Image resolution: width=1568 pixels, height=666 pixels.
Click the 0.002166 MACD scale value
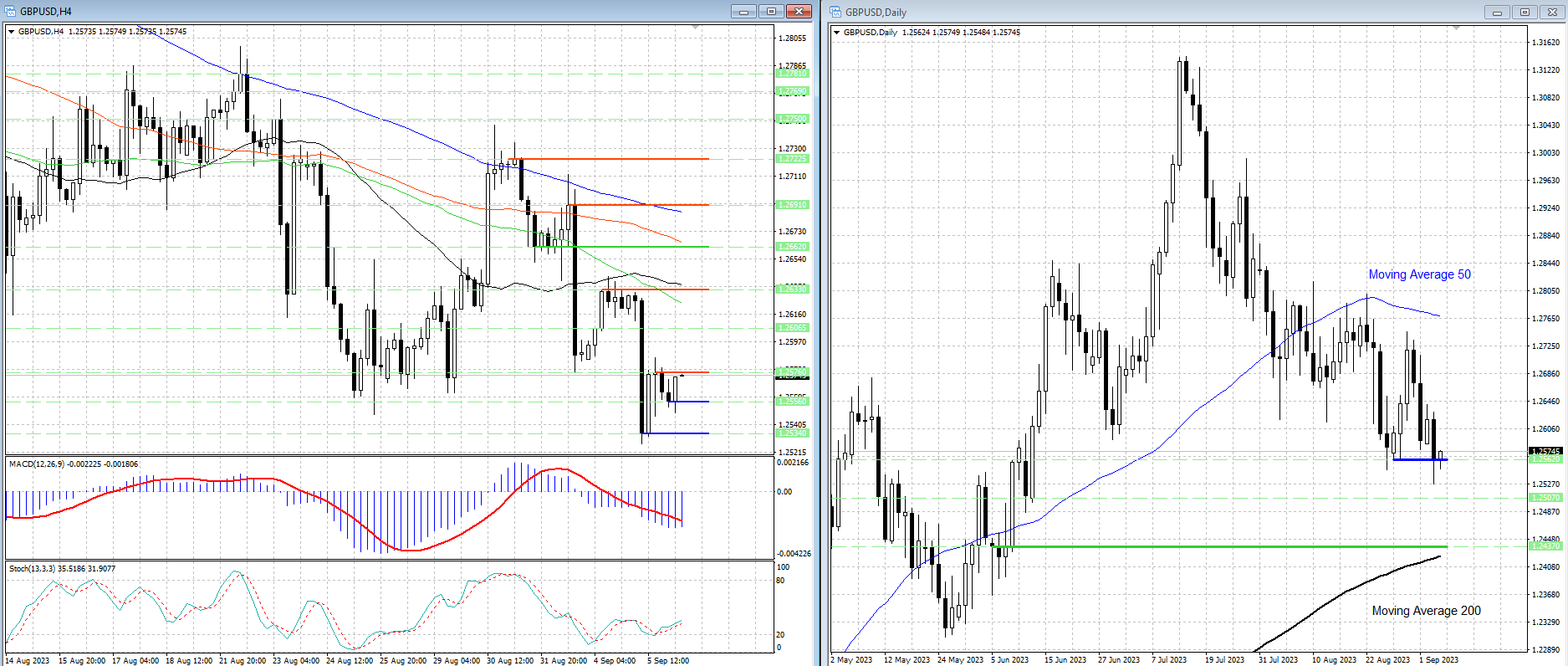pyautogui.click(x=793, y=463)
